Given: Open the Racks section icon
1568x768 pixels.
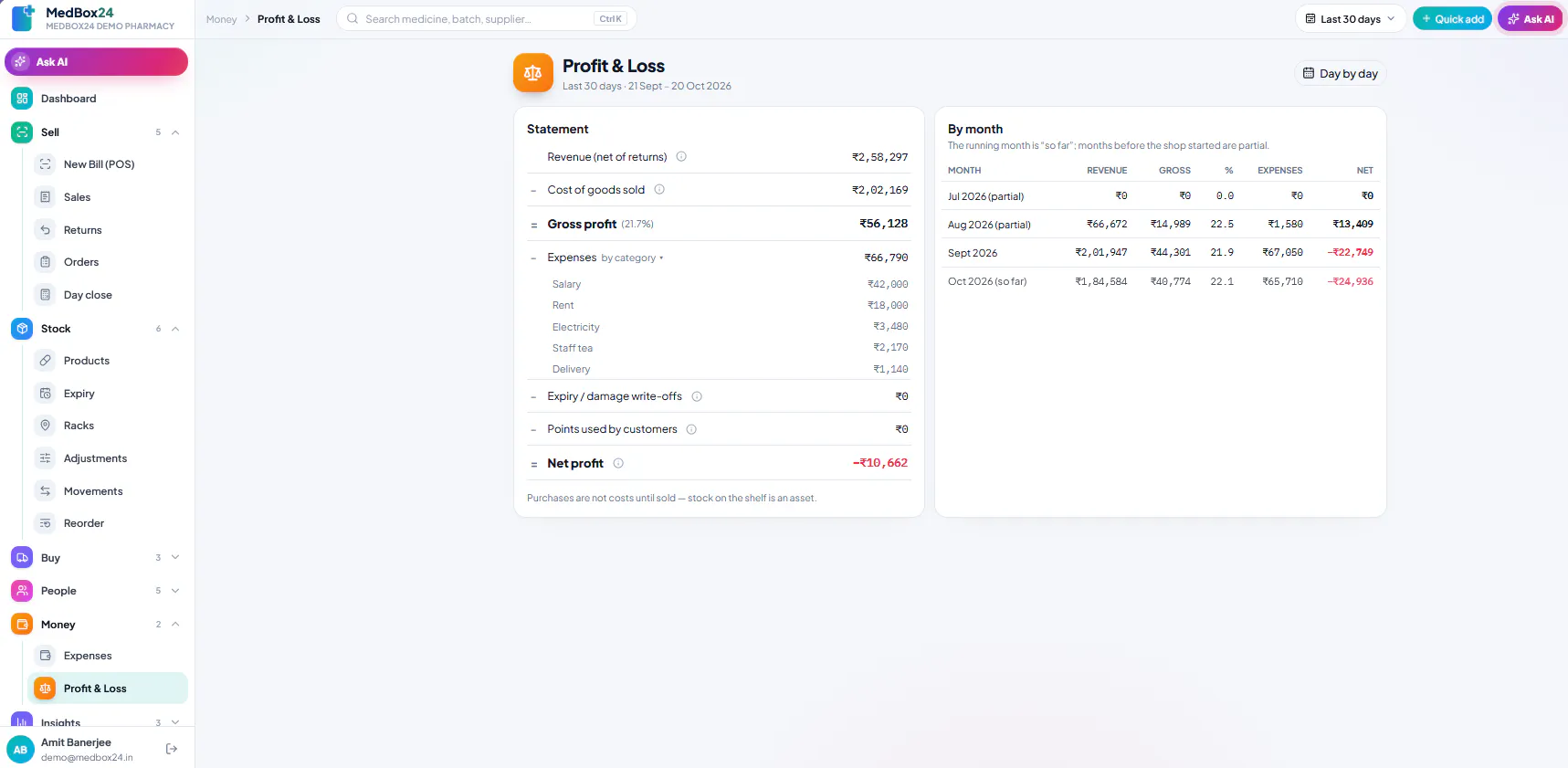Looking at the screenshot, I should (x=45, y=426).
